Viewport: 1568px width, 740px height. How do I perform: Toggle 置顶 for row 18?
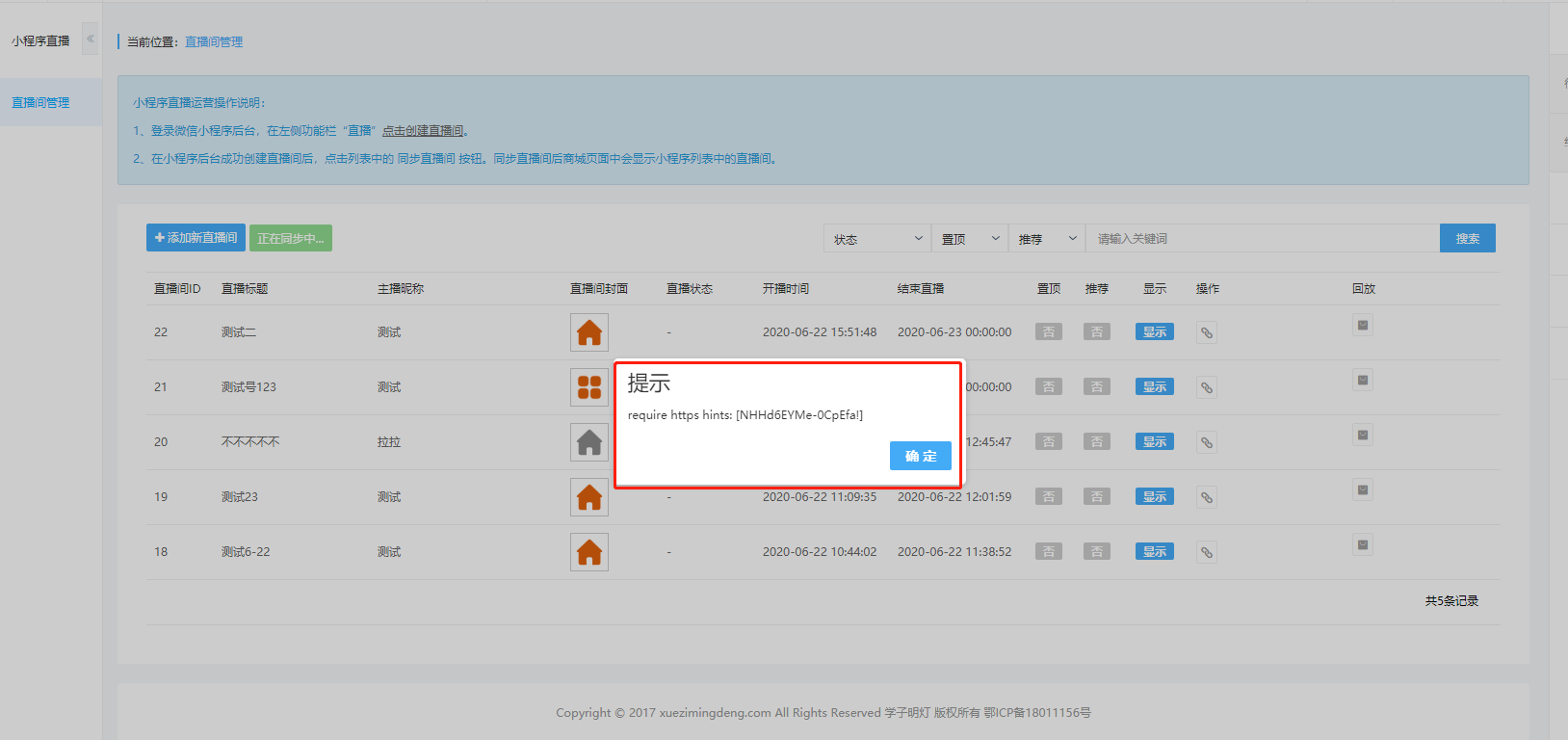(x=1049, y=551)
